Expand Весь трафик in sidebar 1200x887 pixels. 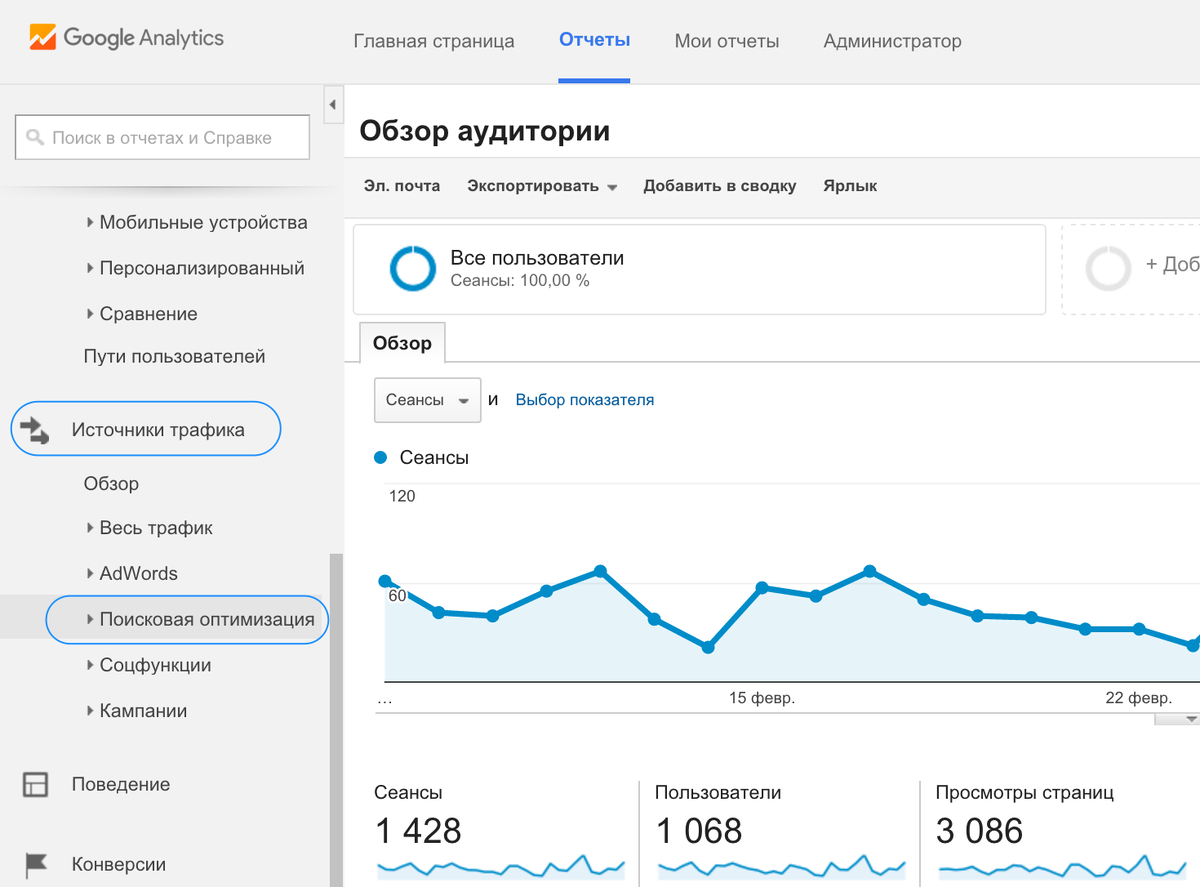tap(150, 528)
